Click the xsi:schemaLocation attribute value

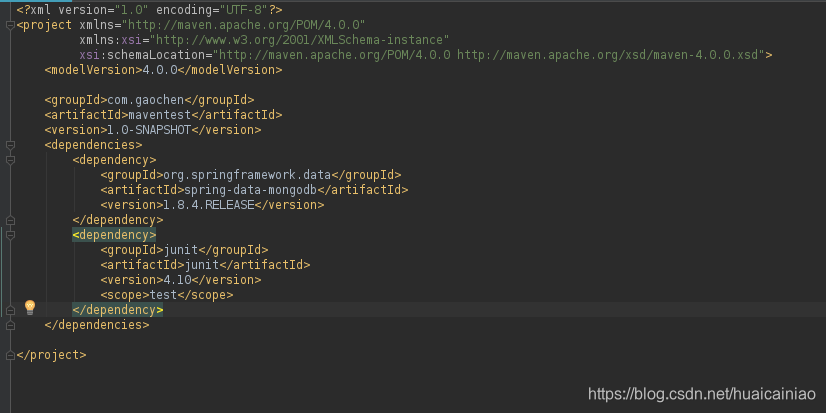(488, 55)
